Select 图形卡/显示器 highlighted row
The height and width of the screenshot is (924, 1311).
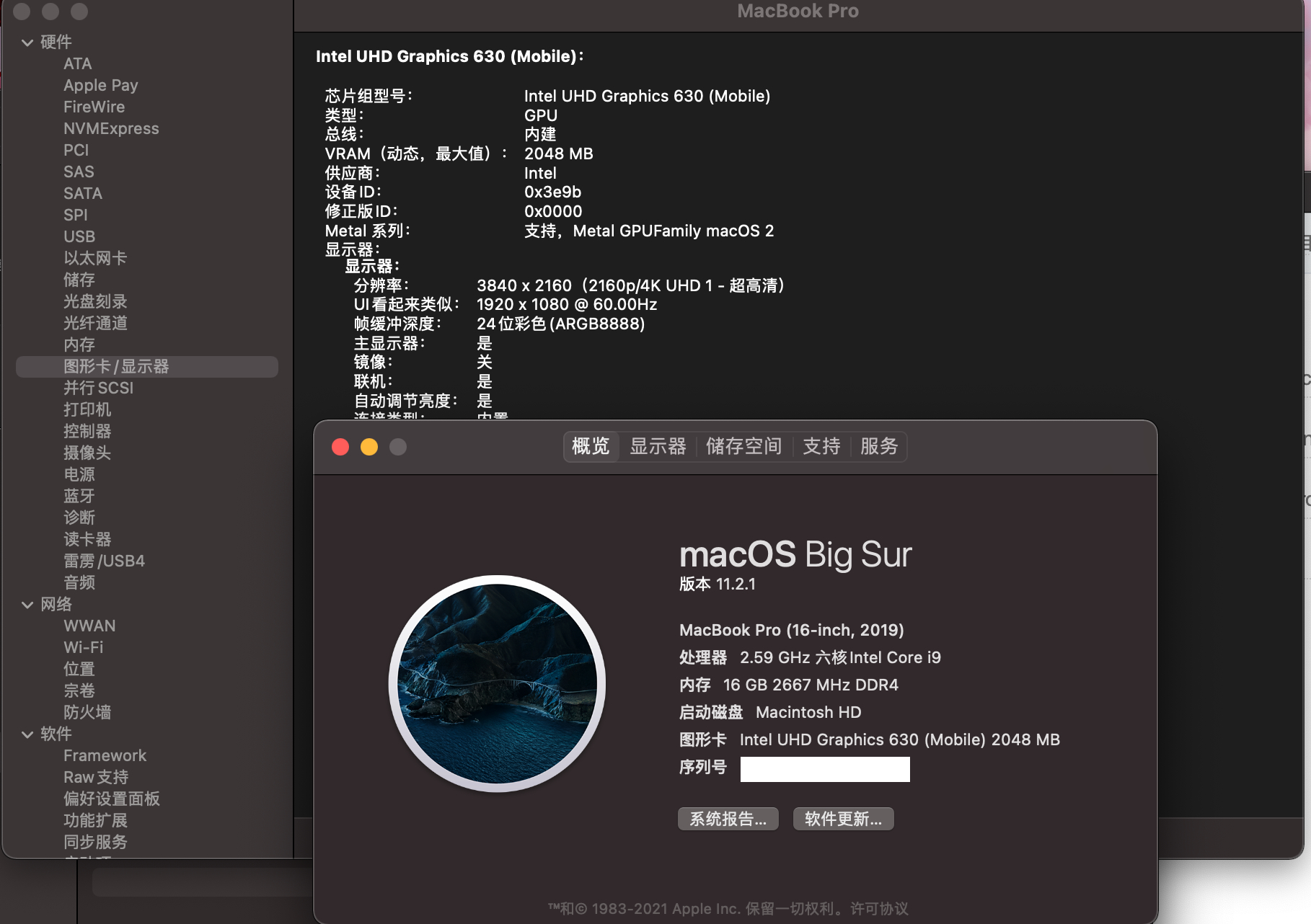[147, 366]
